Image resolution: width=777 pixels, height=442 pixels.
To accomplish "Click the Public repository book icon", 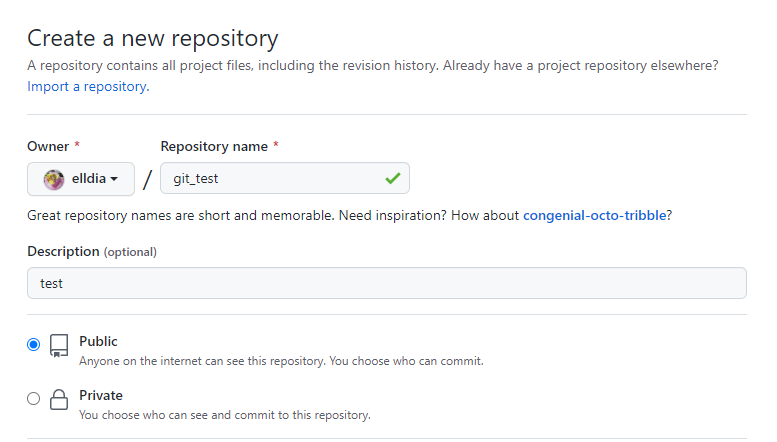I will click(59, 346).
